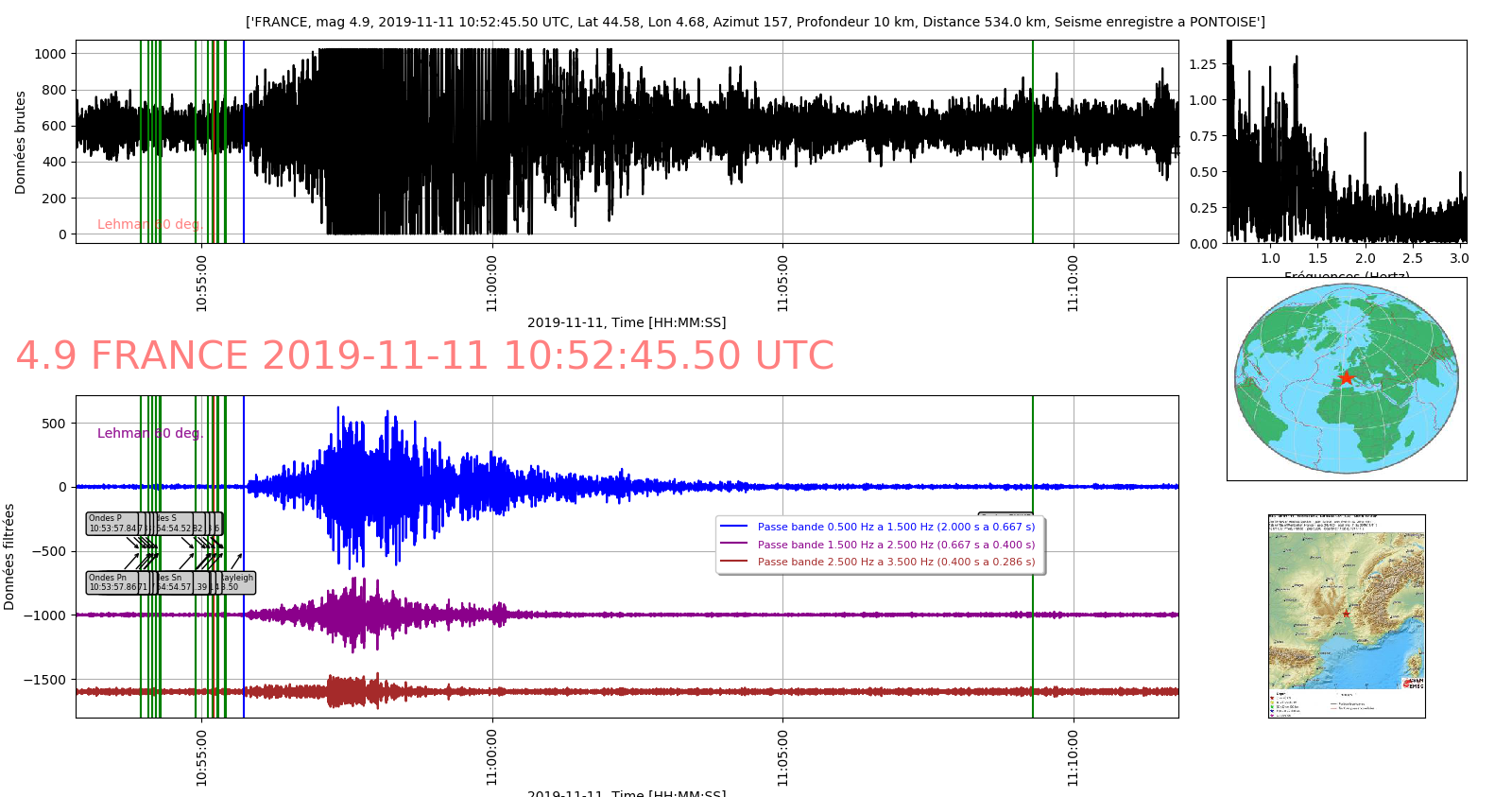
Task: Click the 11:05:00 tick label under the filtered plot
Action: coord(782,757)
